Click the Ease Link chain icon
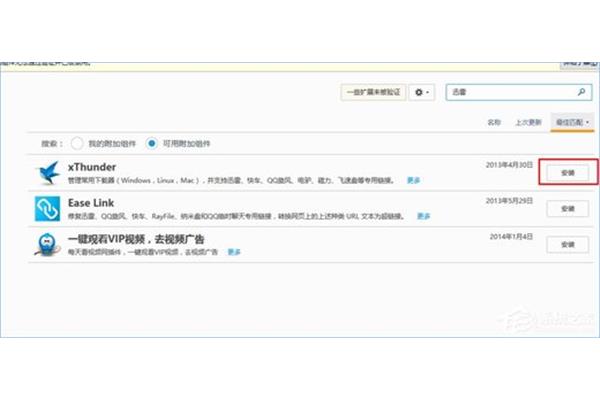Viewport: 600px width, 400px height. [x=47, y=209]
